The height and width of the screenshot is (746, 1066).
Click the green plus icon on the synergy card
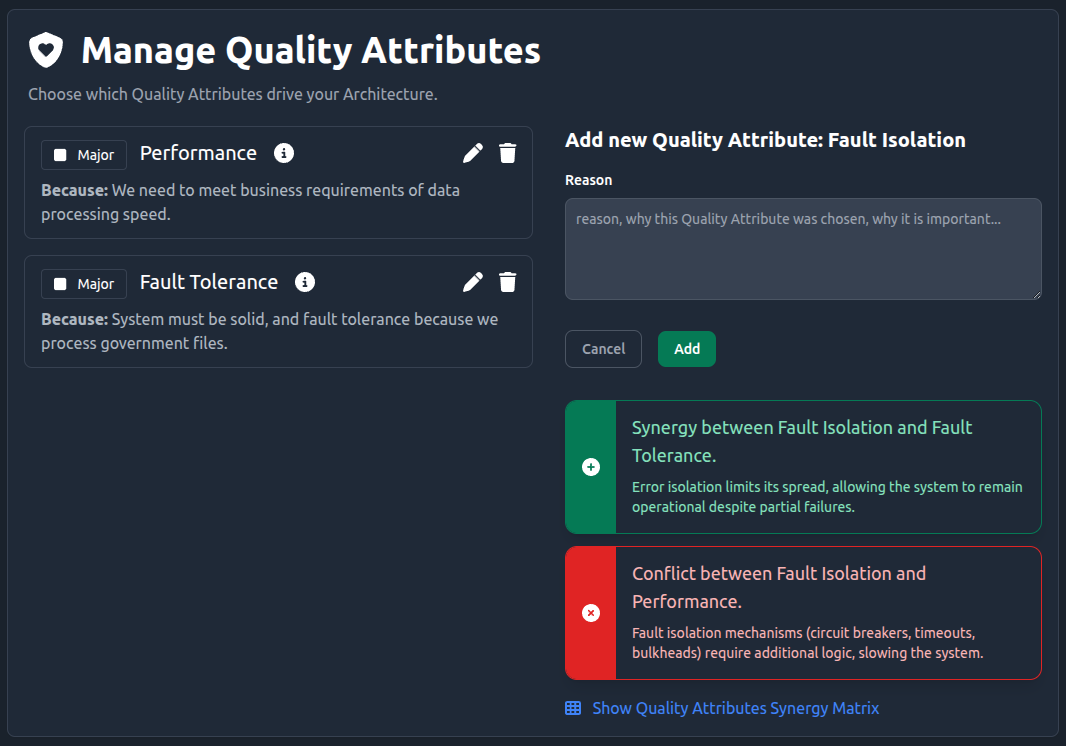590,466
